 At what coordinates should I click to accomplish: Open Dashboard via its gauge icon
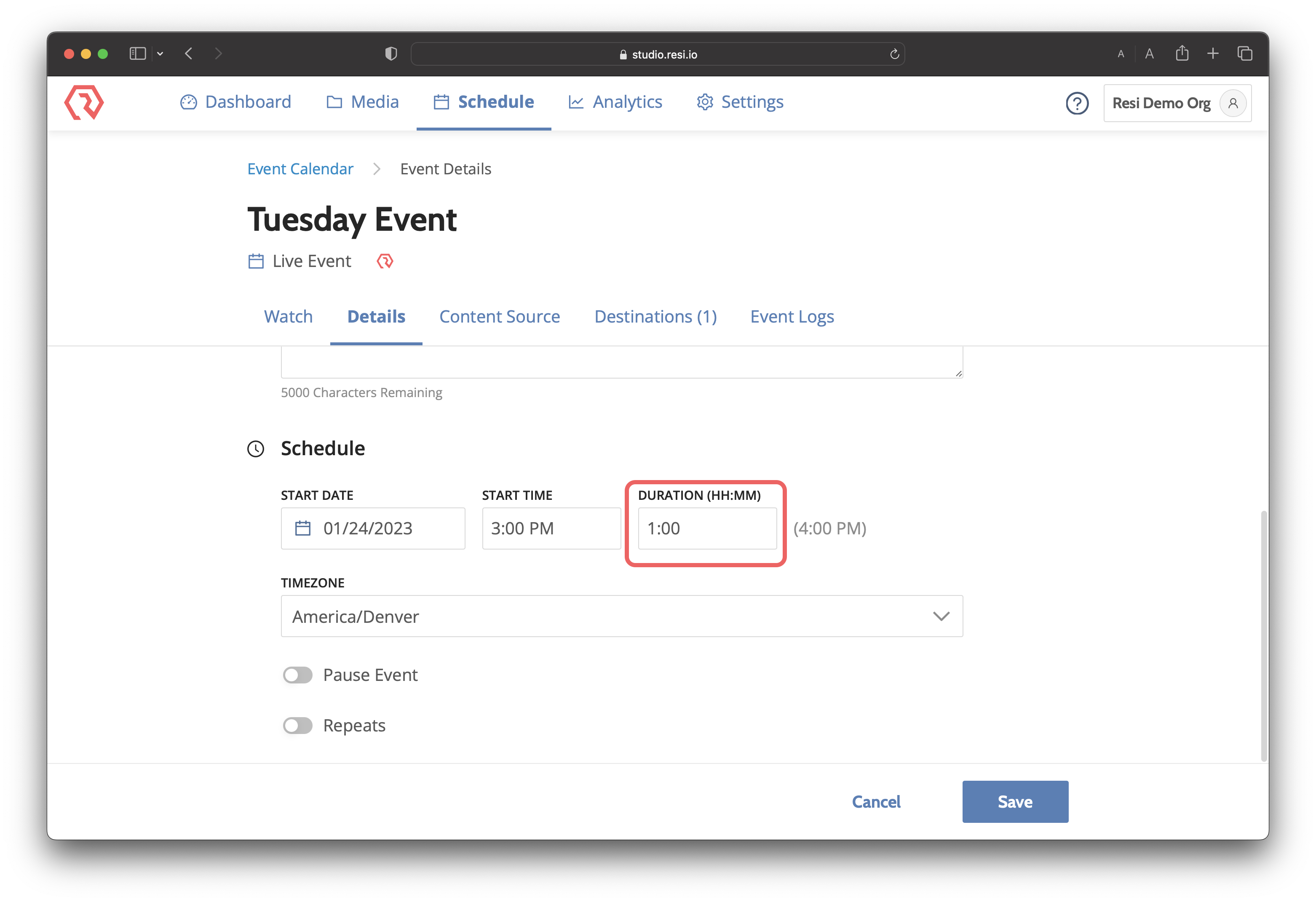click(x=189, y=102)
